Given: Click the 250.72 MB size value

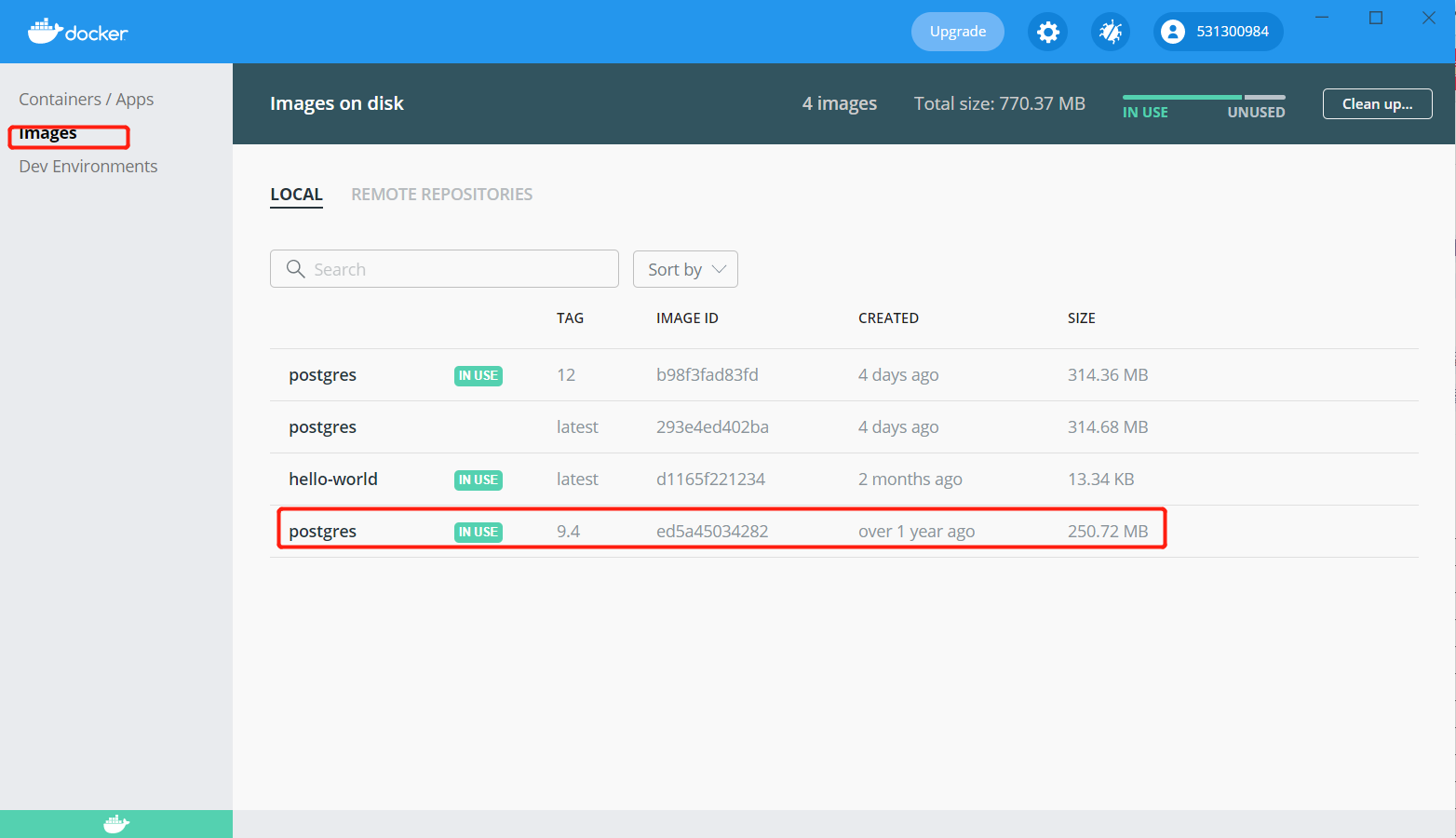Looking at the screenshot, I should click(x=1108, y=532).
